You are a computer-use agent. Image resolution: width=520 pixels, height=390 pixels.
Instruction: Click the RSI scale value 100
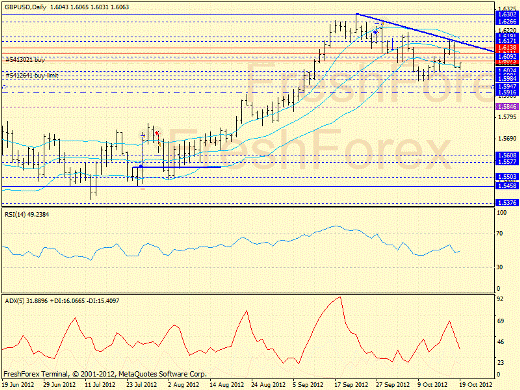click(501, 212)
